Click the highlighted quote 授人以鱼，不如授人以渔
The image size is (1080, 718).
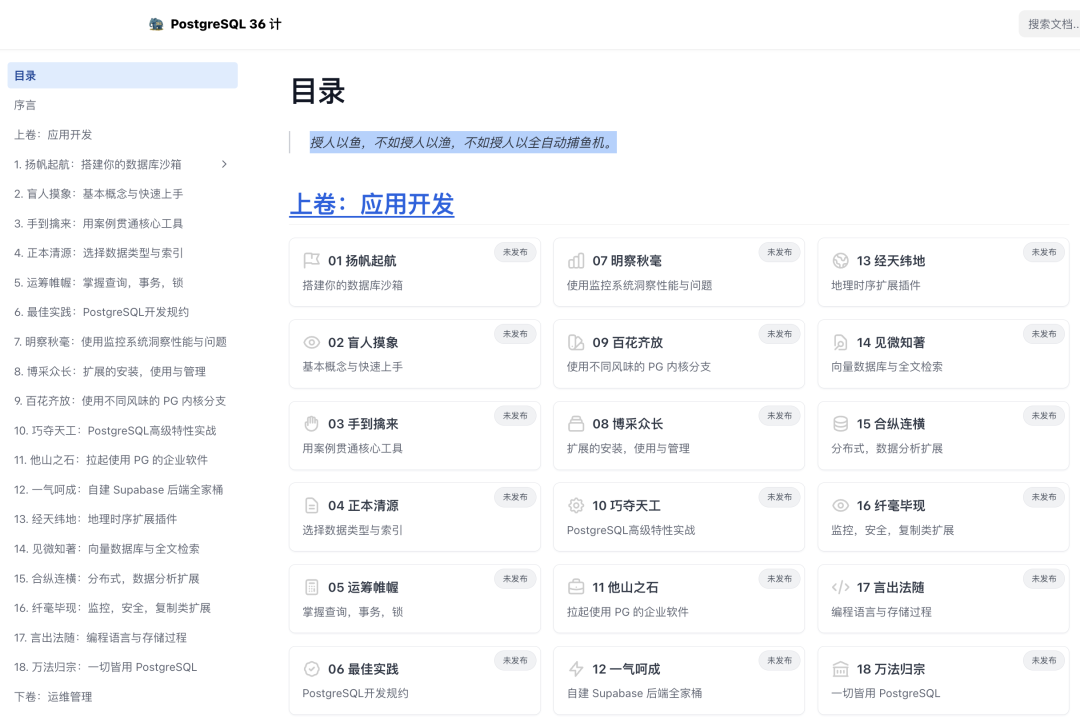pyautogui.click(x=463, y=143)
